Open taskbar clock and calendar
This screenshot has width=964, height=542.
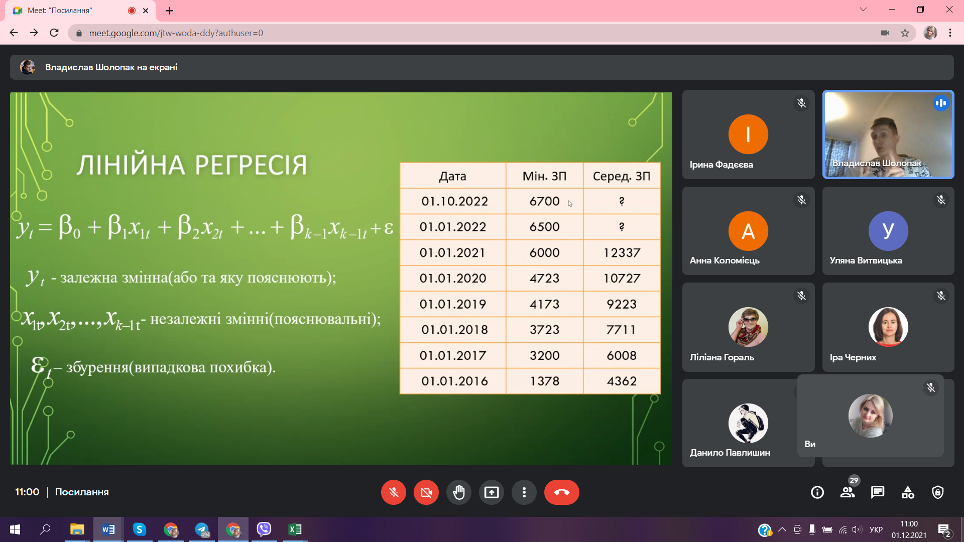click(909, 529)
